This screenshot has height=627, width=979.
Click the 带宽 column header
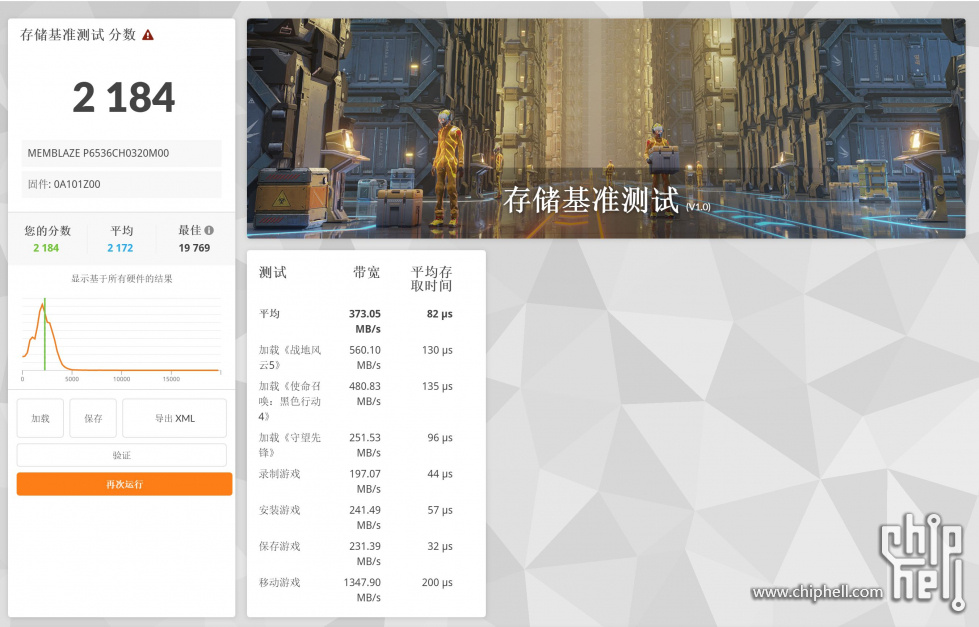coord(367,272)
